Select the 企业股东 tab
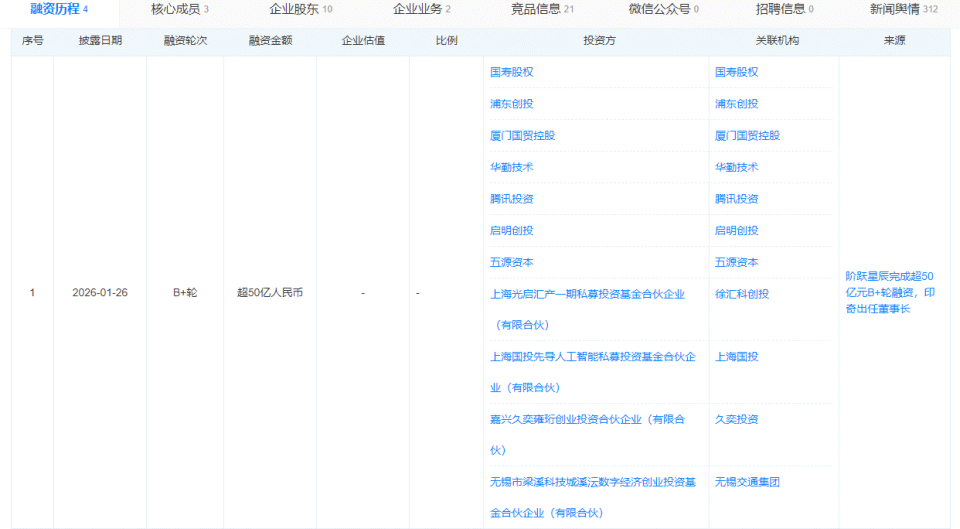 click(x=301, y=9)
